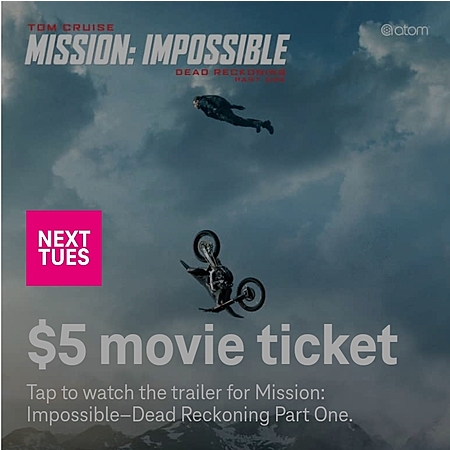The width and height of the screenshot is (450, 450).
Task: Click the word ticket in headline
Action: click(327, 345)
